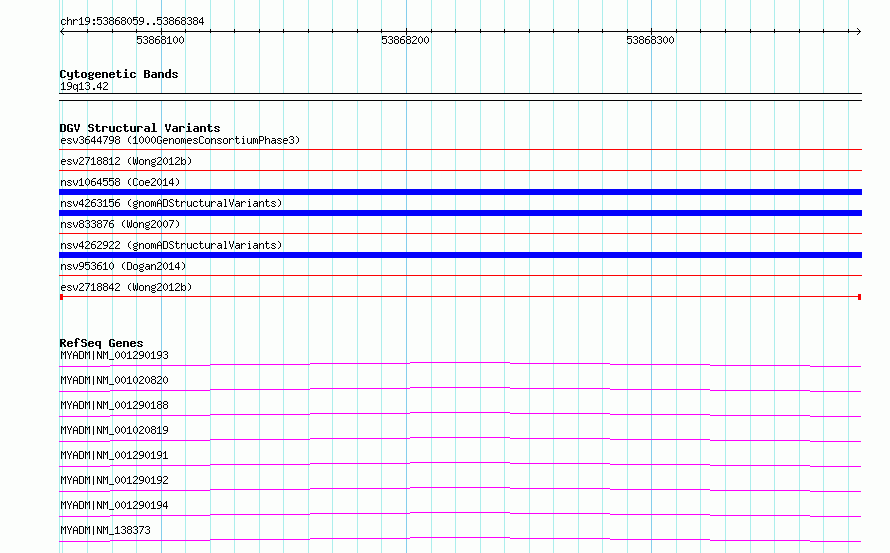The height and width of the screenshot is (553, 890).
Task: Select variant nsv833876 (Wong2007)
Action: pyautogui.click(x=120, y=224)
